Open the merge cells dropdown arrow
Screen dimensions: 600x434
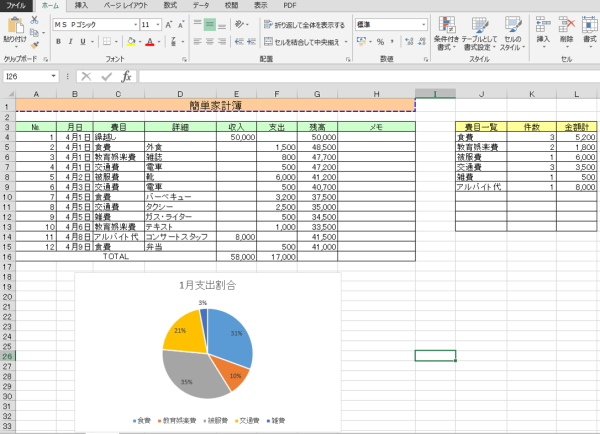coord(346,42)
